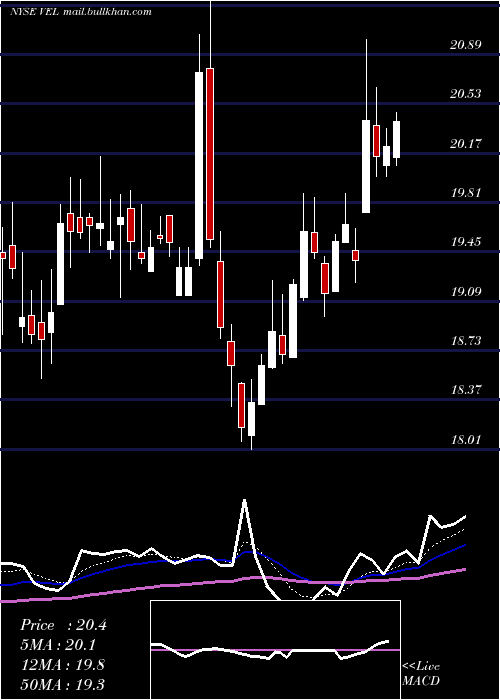Click the last white candlestick on the right
Image resolution: width=500 pixels, height=700 pixels.
point(396,139)
